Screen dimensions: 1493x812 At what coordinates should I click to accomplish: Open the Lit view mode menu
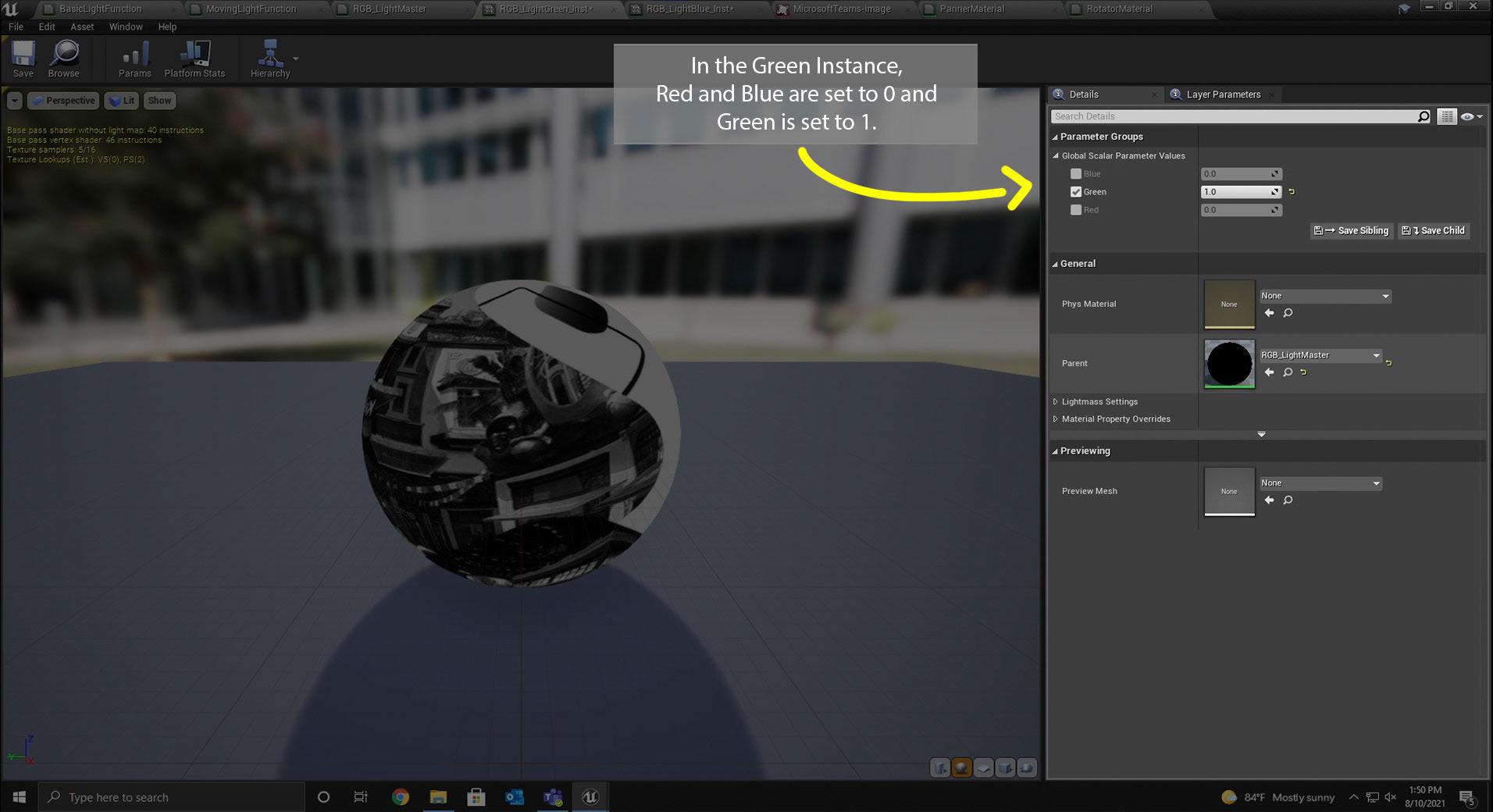pyautogui.click(x=121, y=101)
